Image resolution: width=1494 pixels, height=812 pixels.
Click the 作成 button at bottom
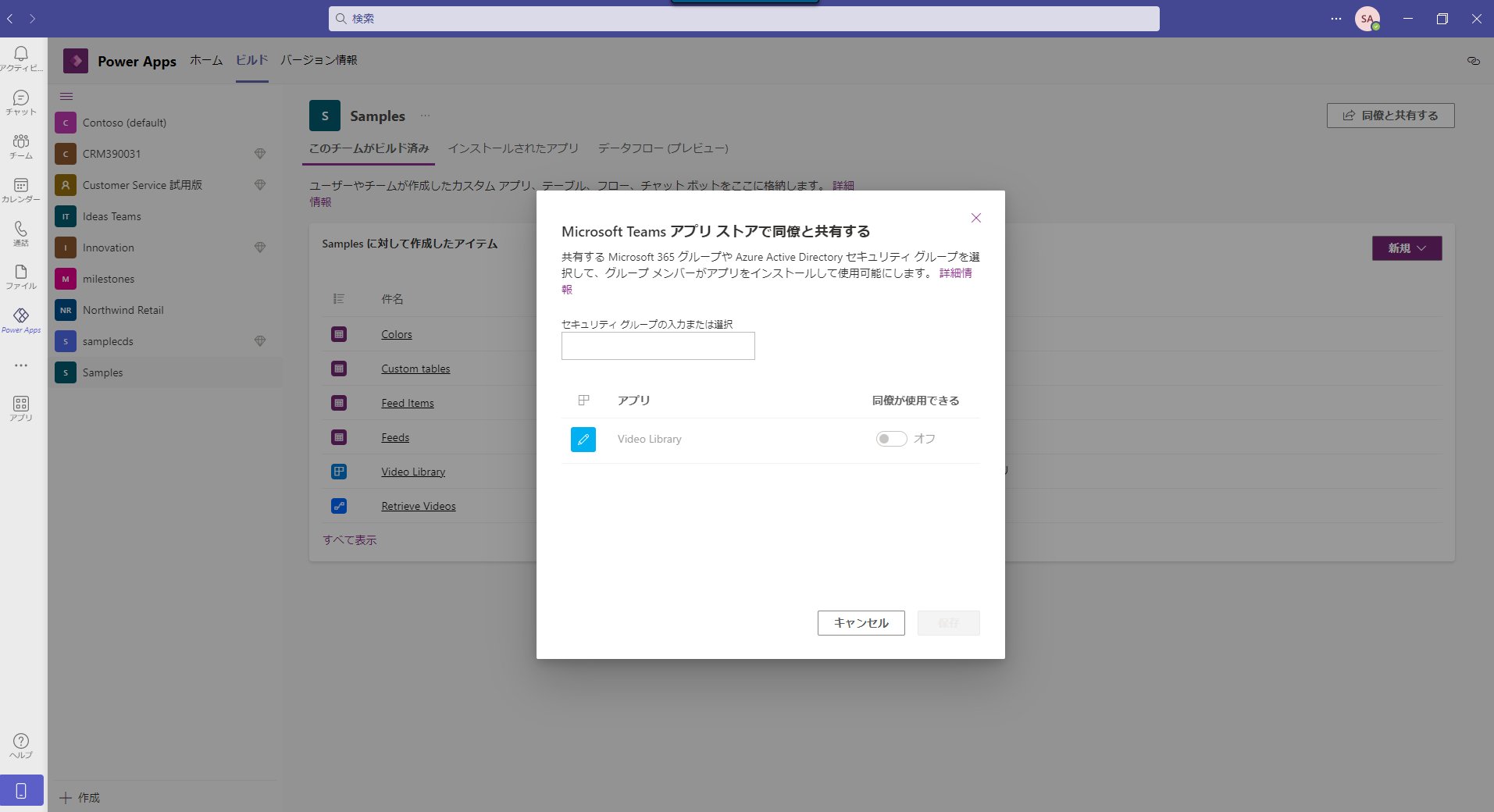pos(80,797)
